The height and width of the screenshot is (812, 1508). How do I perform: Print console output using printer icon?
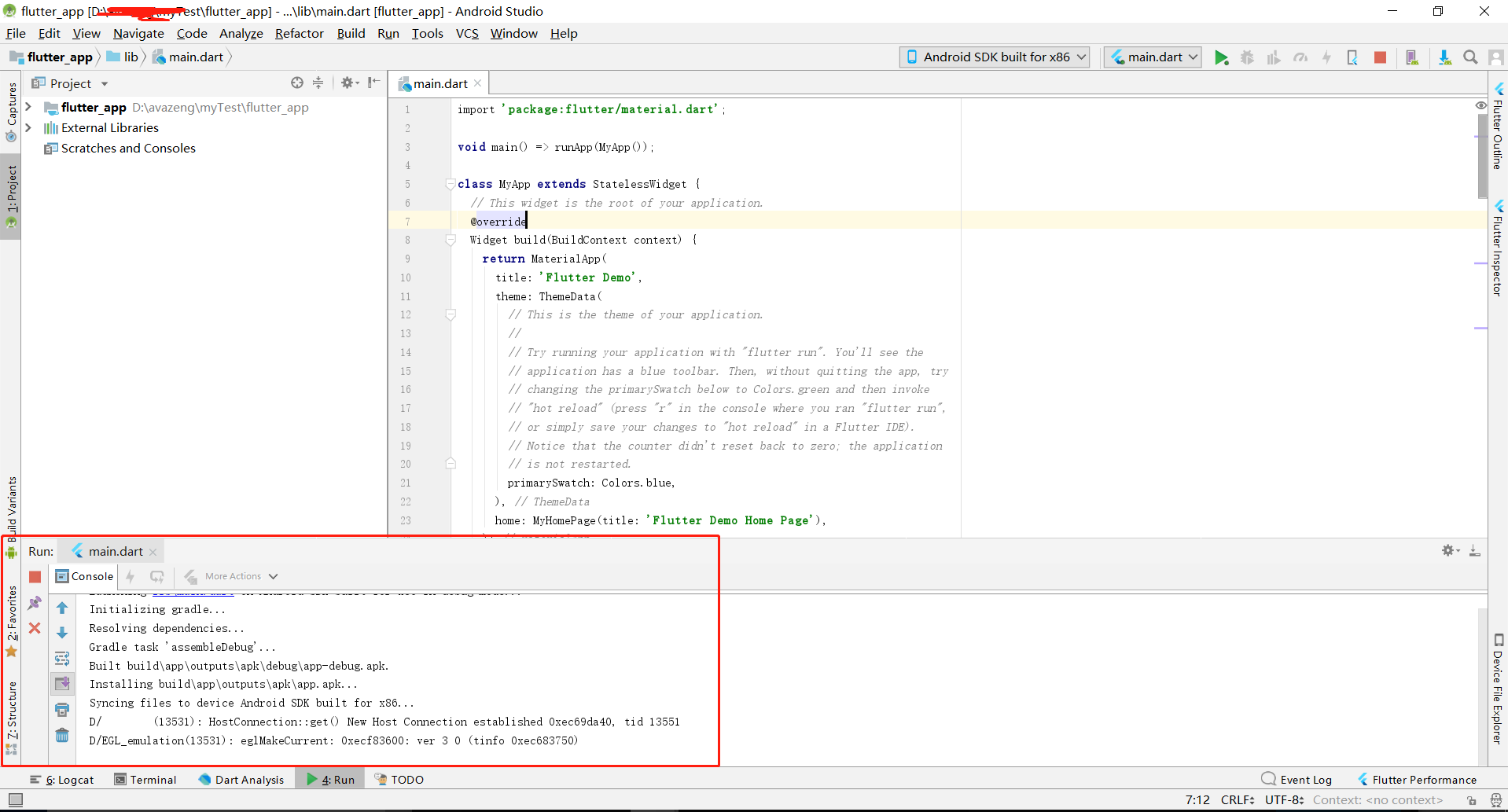[62, 710]
